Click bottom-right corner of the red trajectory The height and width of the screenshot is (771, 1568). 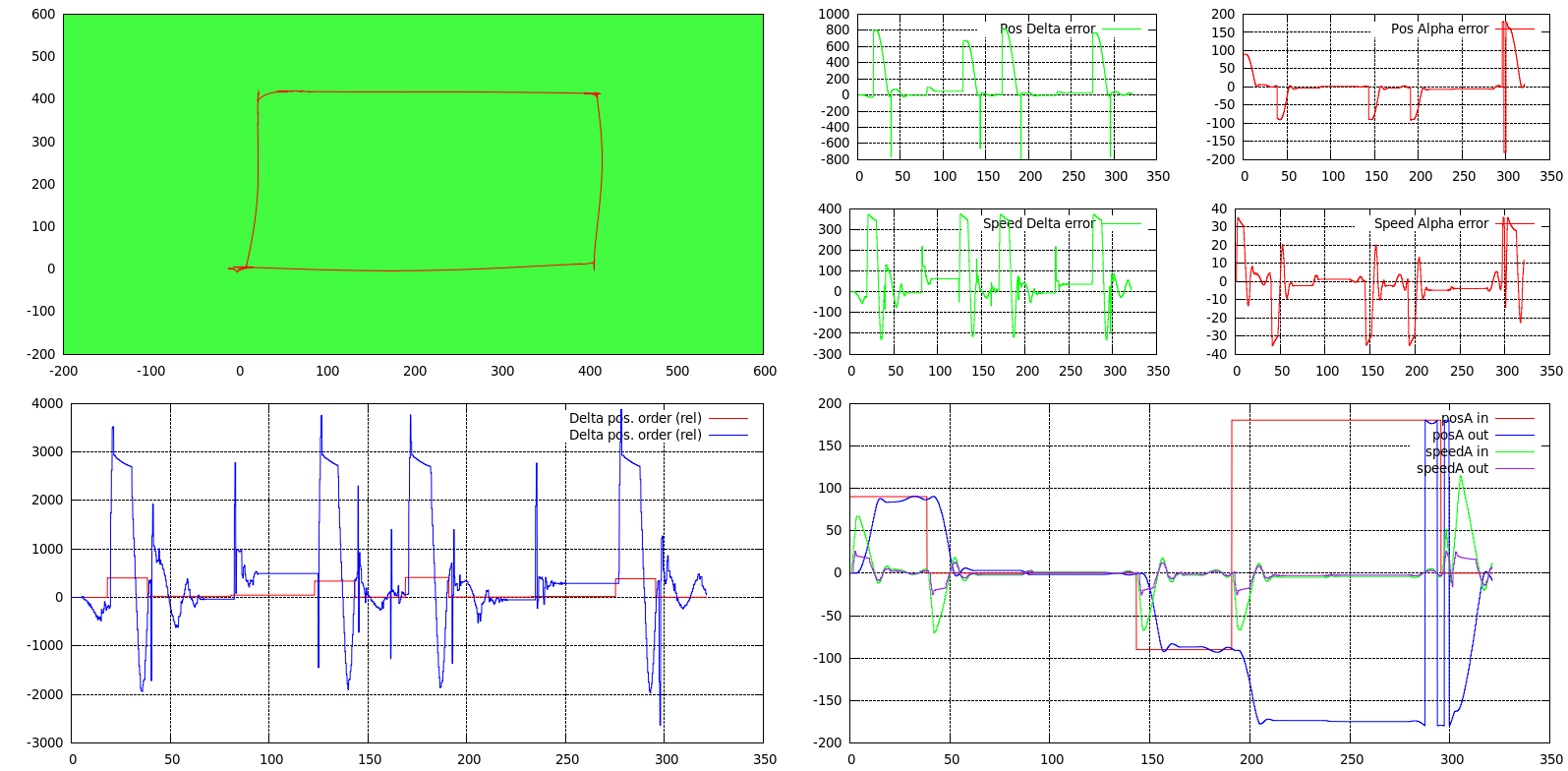tap(594, 263)
